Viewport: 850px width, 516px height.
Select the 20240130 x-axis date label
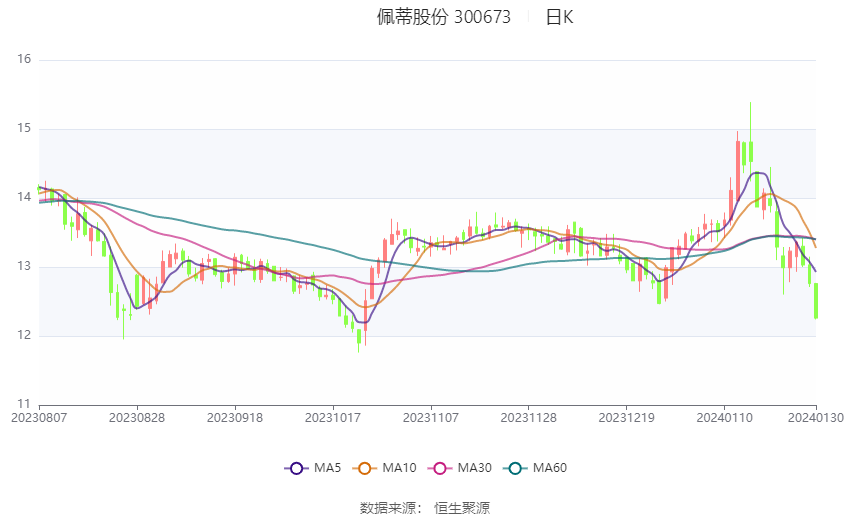(816, 418)
